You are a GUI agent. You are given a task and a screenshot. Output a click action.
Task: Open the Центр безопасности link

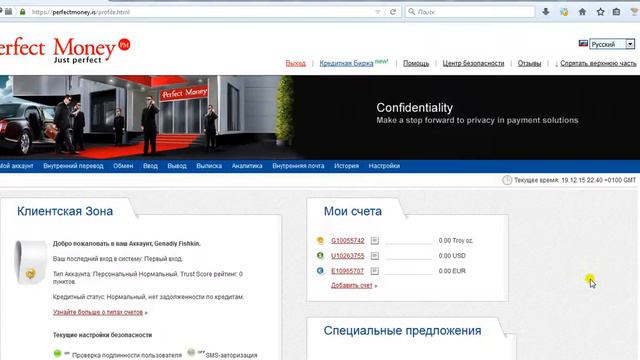[473, 63]
